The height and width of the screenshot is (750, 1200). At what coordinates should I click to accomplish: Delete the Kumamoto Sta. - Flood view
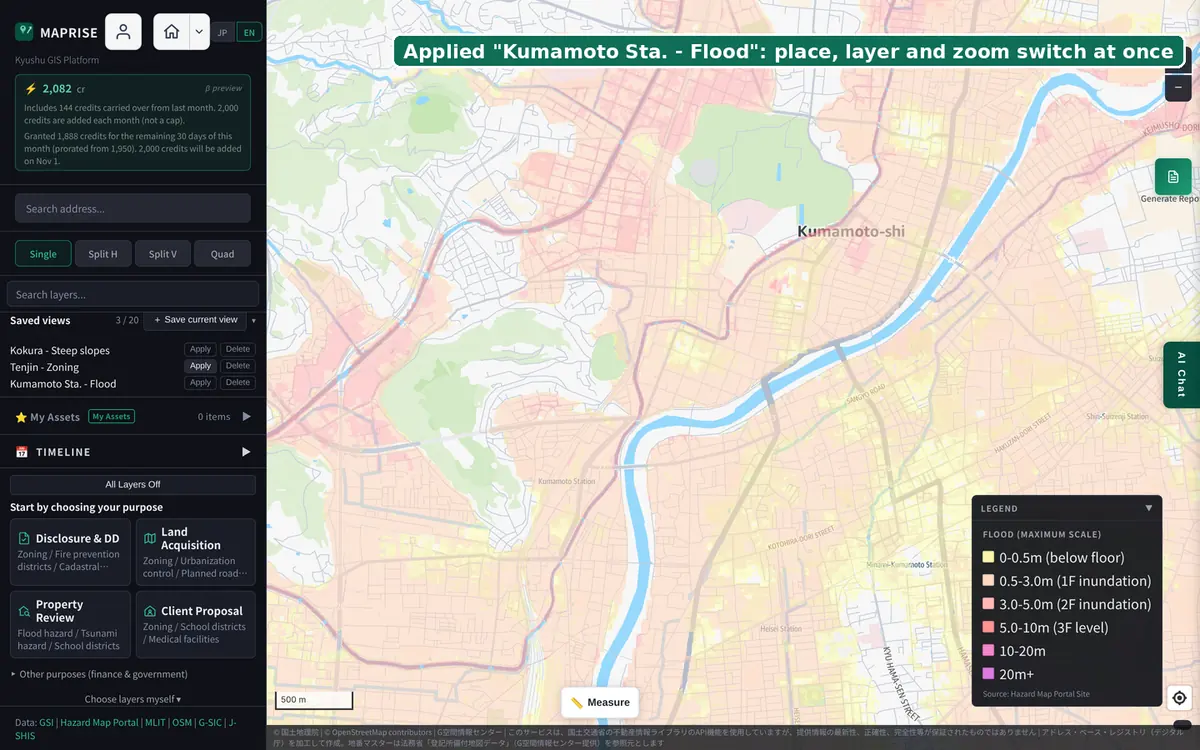click(238, 383)
